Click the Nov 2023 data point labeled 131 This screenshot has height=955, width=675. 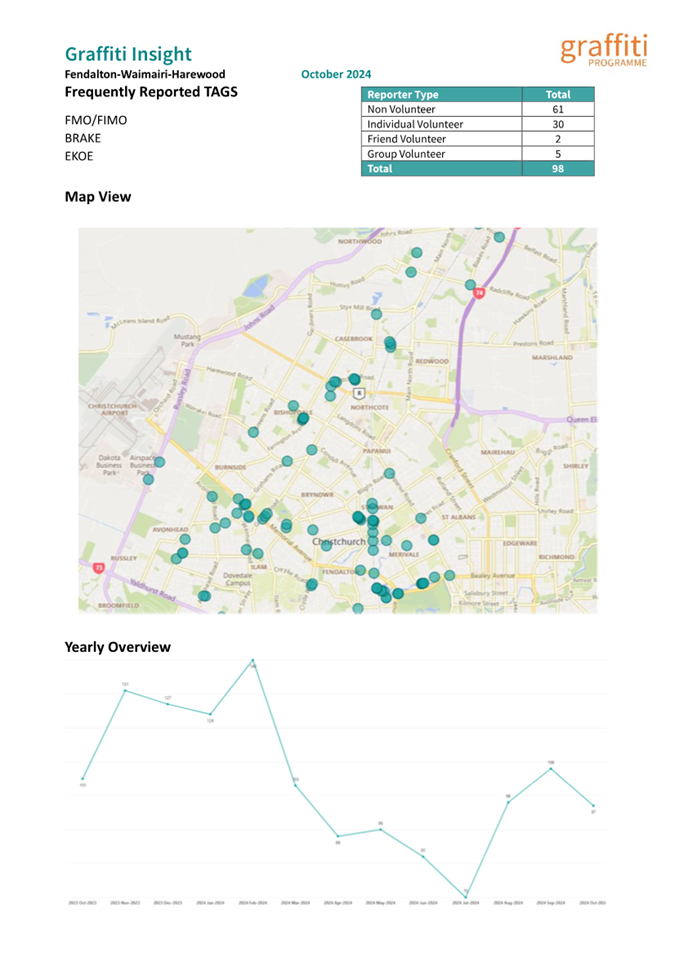pyautogui.click(x=125, y=691)
